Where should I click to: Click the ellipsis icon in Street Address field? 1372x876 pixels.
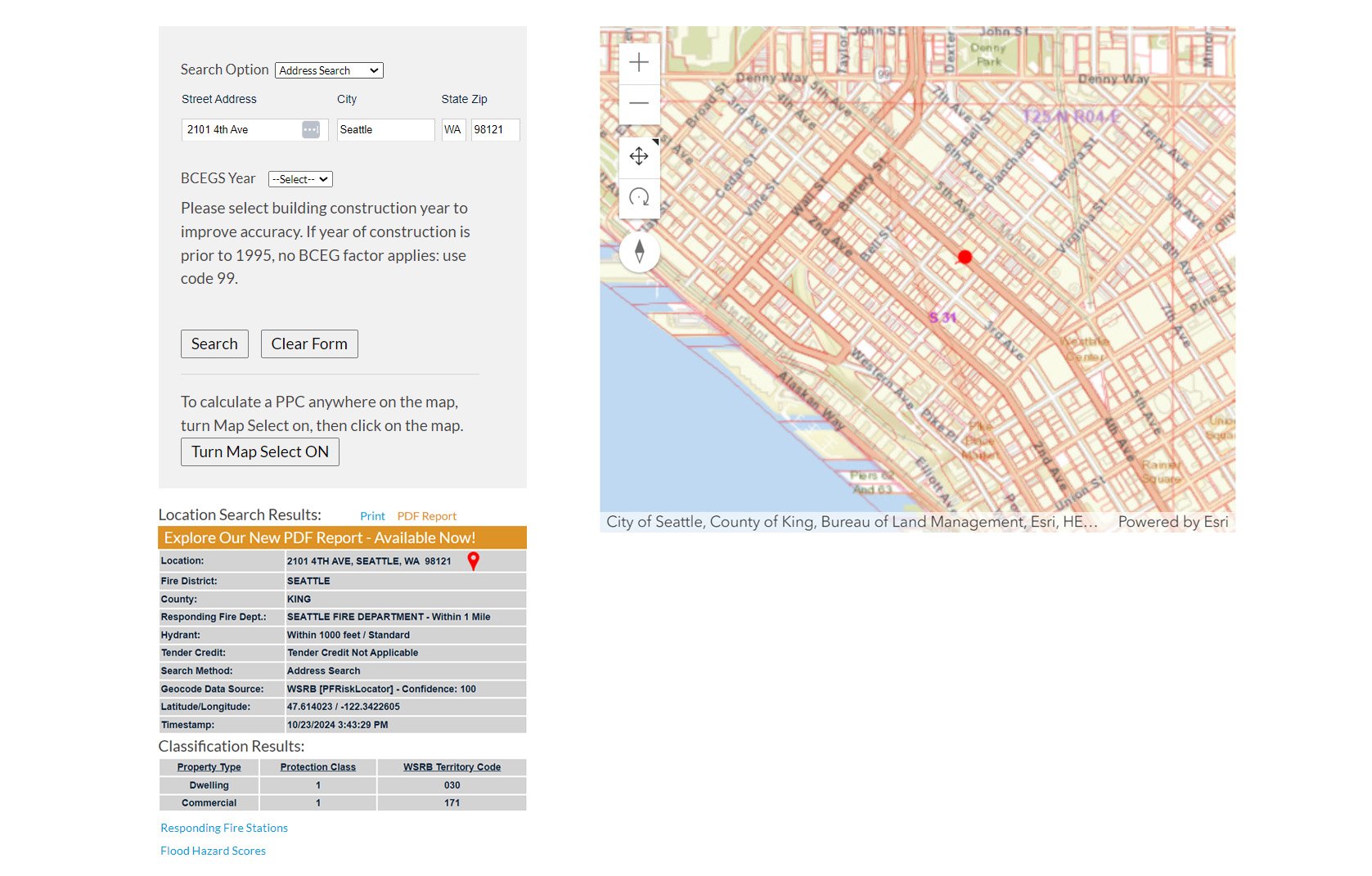(x=311, y=130)
